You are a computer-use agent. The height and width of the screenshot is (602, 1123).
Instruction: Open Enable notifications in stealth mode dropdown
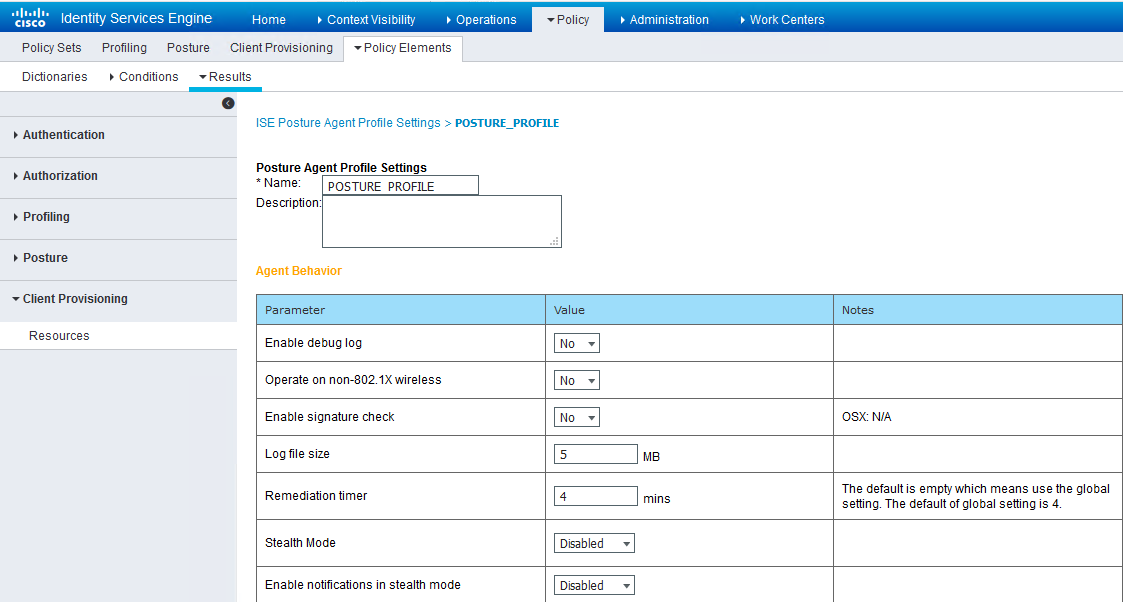pos(594,586)
